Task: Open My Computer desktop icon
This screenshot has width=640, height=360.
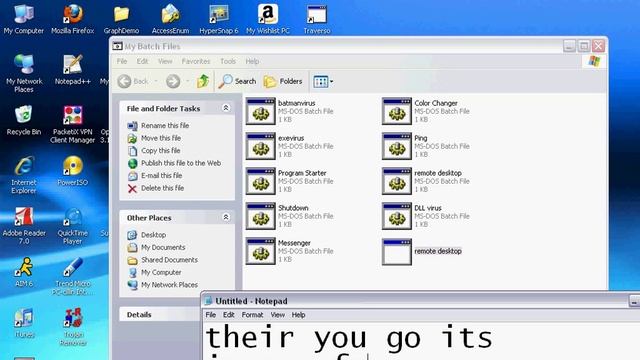Action: tap(24, 19)
